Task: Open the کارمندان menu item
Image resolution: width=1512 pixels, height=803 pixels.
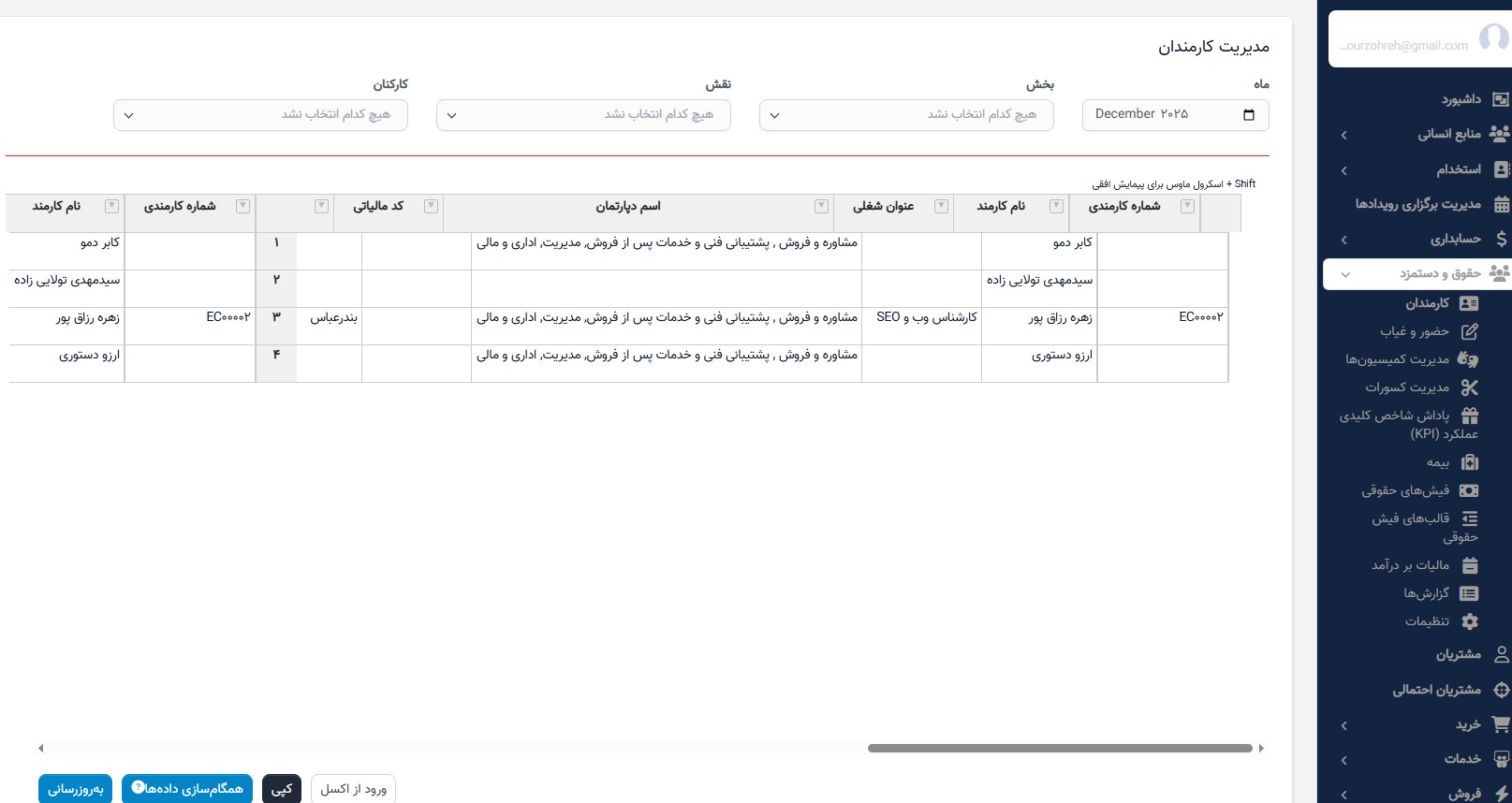Action: [x=1427, y=303]
